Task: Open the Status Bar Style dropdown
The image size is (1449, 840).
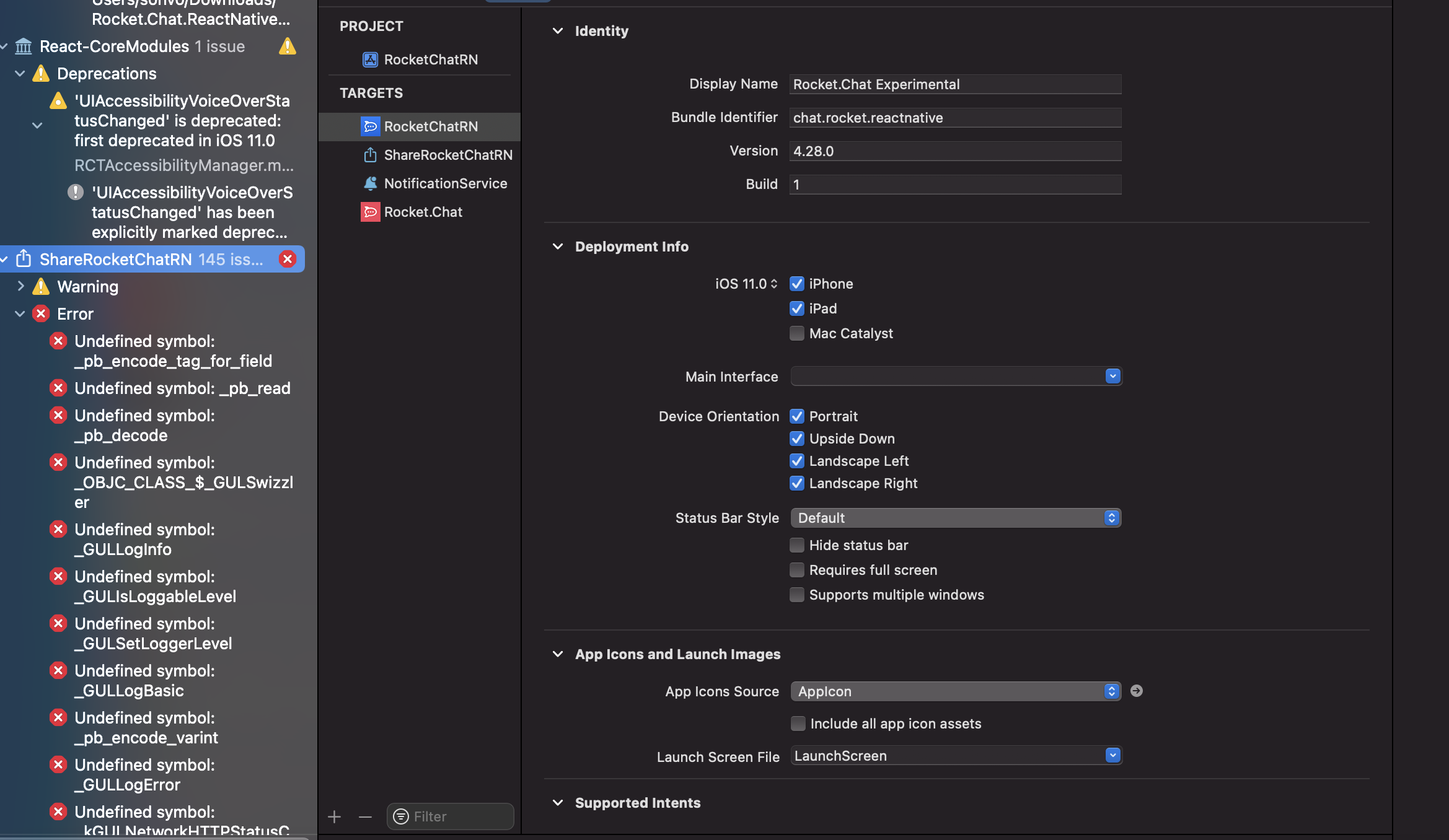Action: [x=1111, y=518]
